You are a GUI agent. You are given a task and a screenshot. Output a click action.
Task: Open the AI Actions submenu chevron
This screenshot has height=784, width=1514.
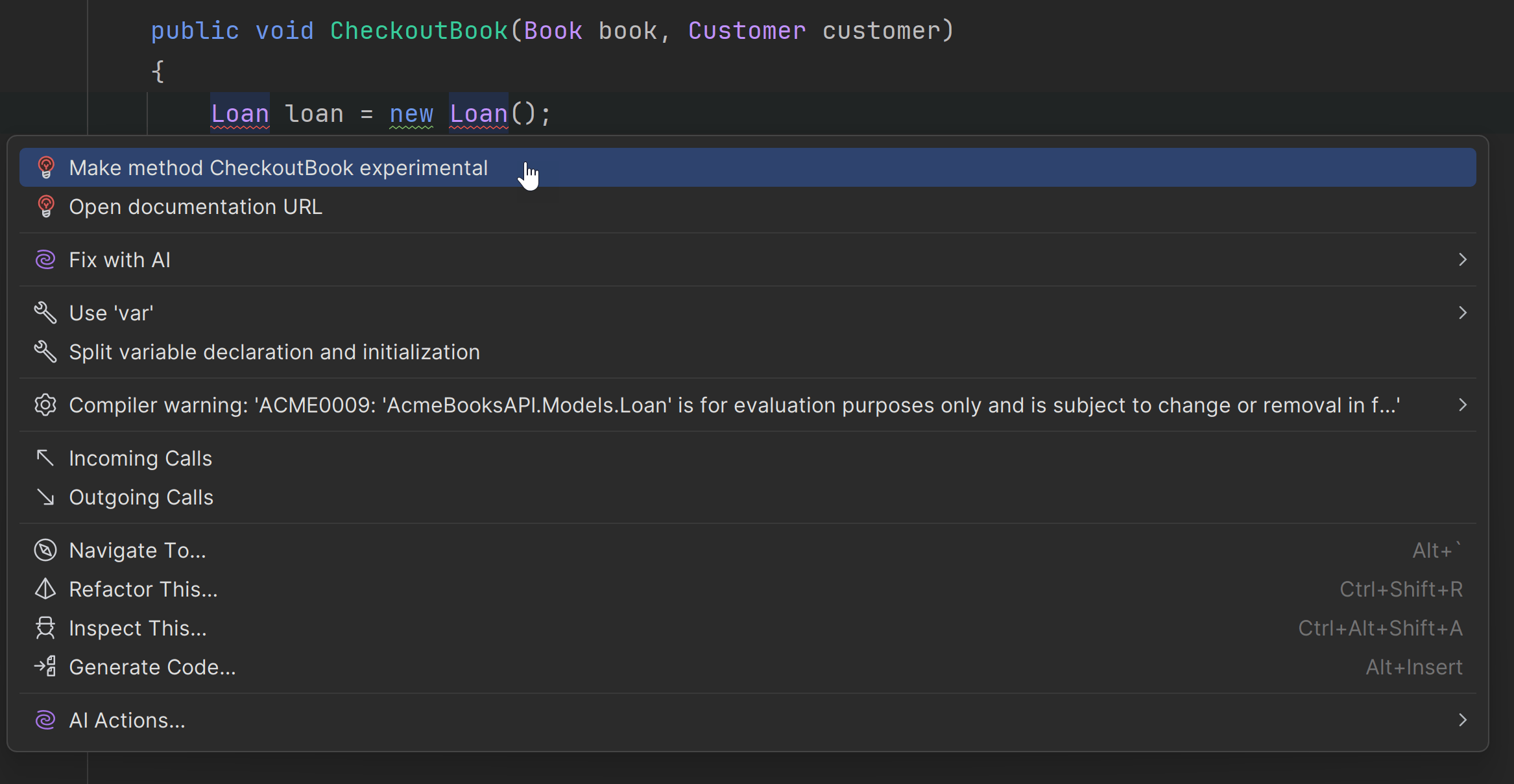1462,720
